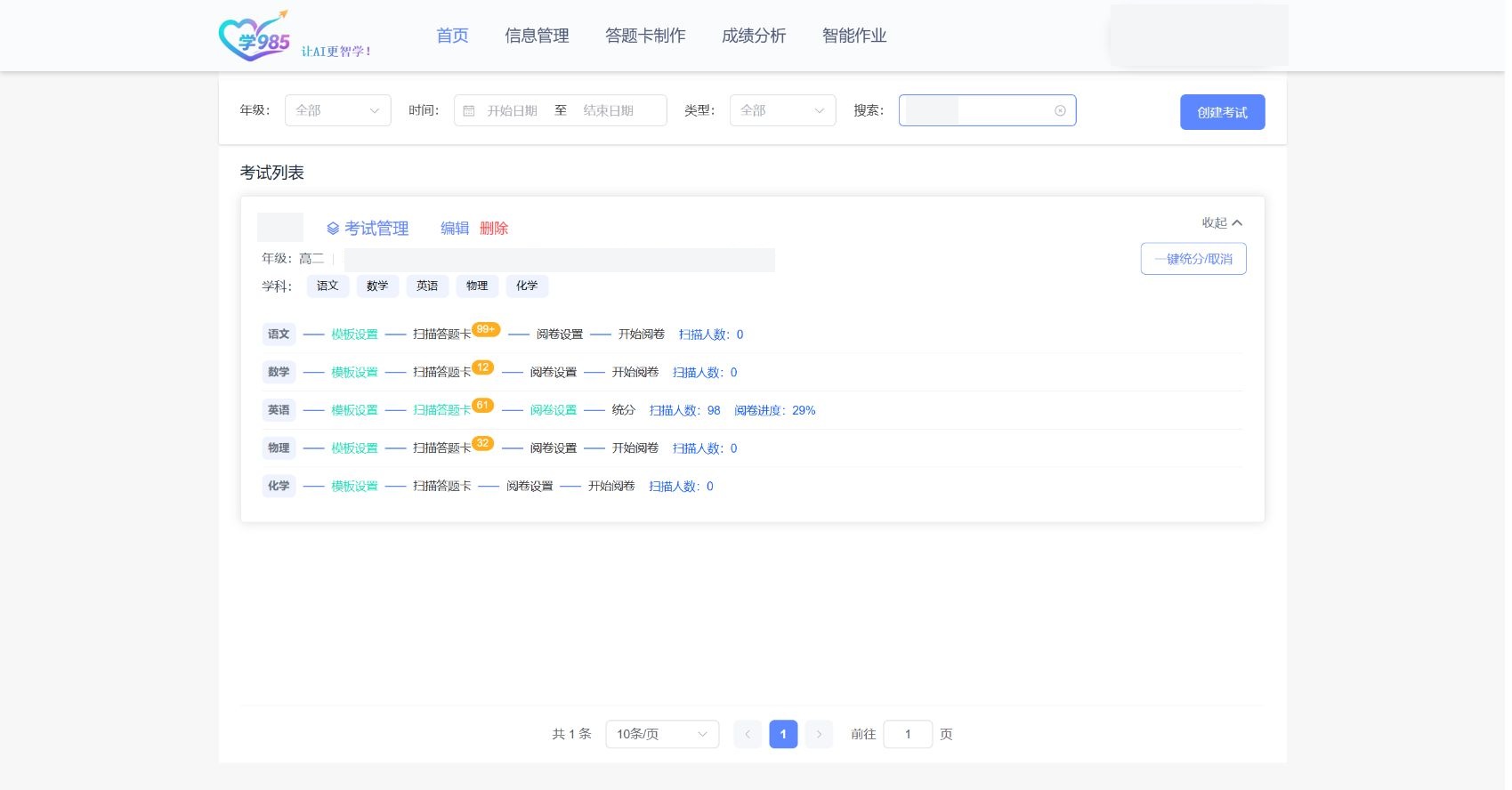Open 扫描答题卡 in 数学 row

click(442, 373)
